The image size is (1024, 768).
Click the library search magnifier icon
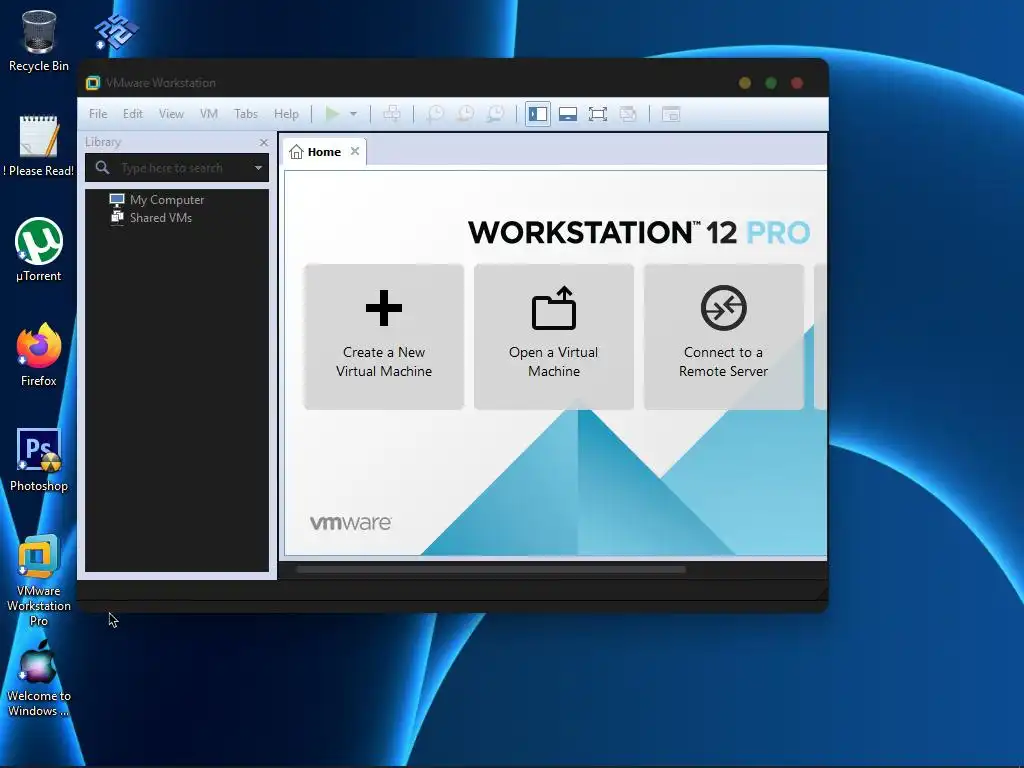(x=103, y=168)
